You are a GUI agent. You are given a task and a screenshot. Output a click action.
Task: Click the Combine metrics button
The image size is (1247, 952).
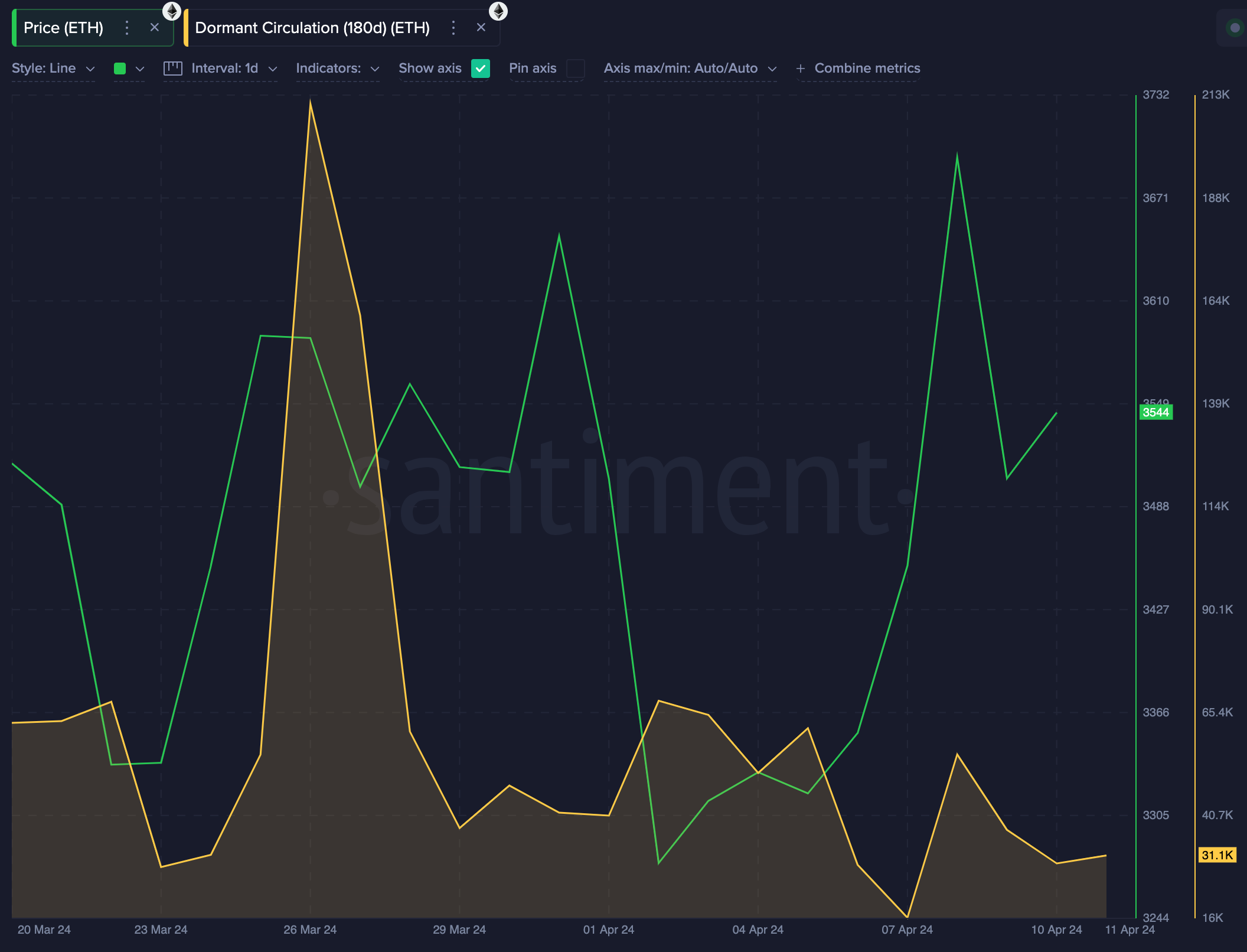pos(867,69)
